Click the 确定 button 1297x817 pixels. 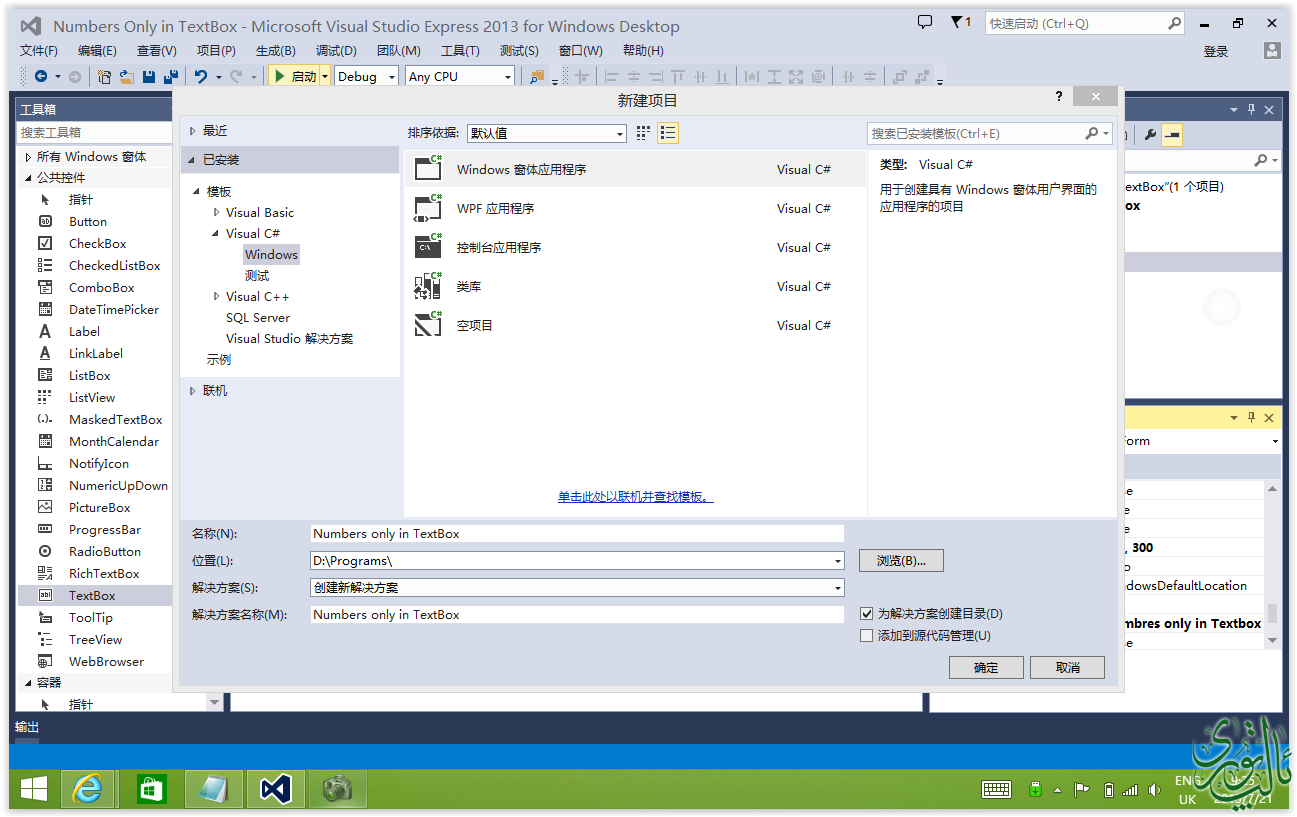[x=986, y=667]
